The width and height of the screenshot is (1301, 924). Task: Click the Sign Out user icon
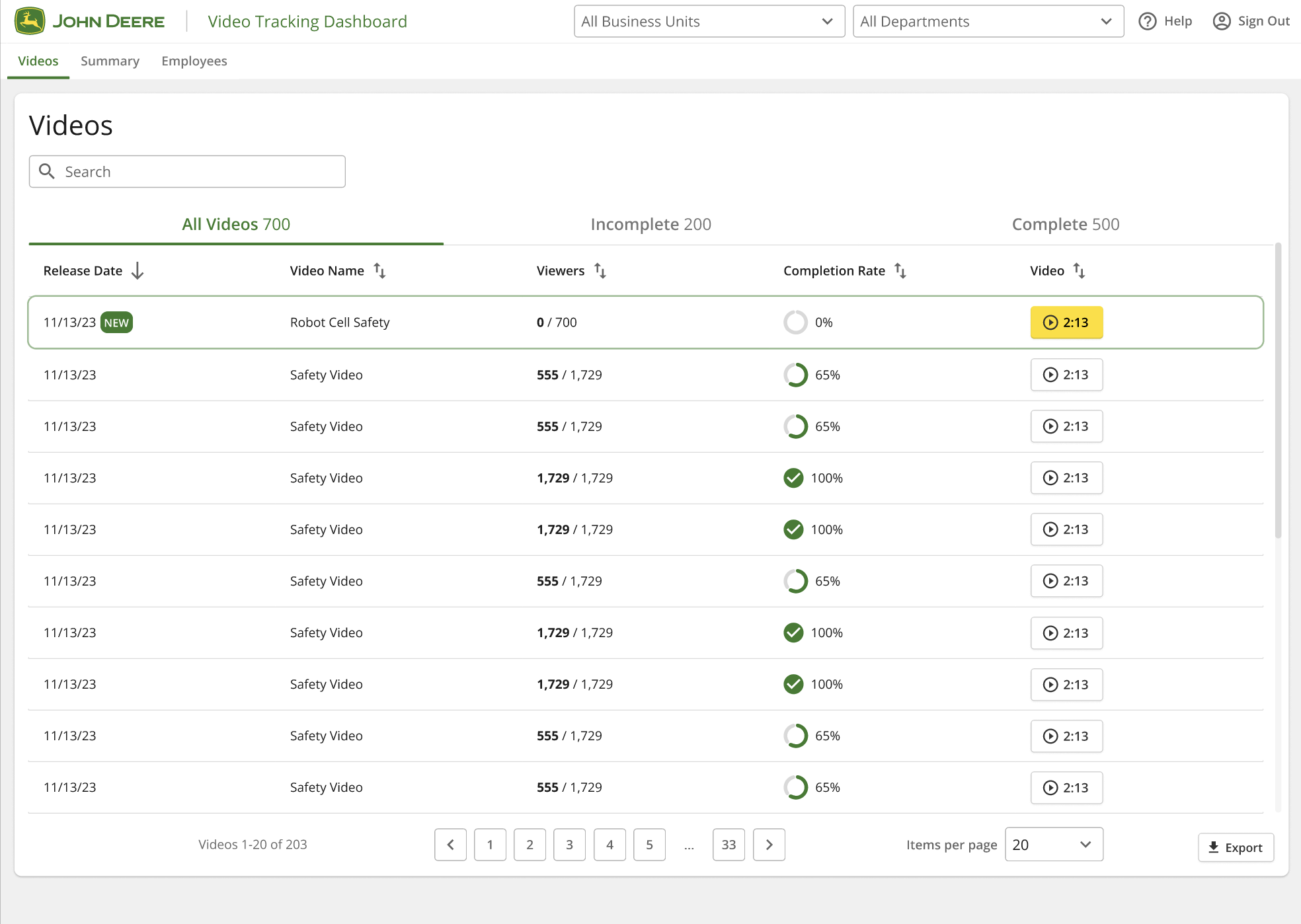tap(1222, 21)
